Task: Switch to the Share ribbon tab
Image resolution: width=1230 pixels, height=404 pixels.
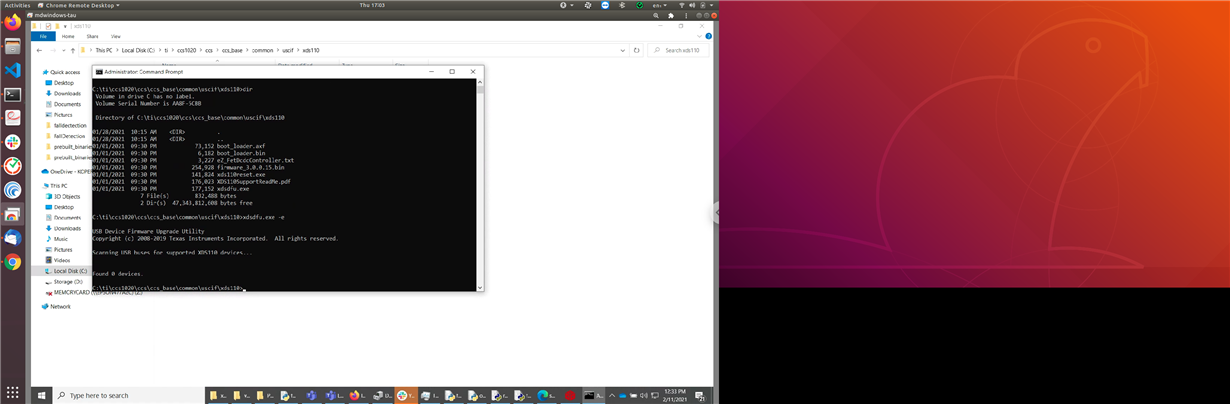Action: pos(92,36)
